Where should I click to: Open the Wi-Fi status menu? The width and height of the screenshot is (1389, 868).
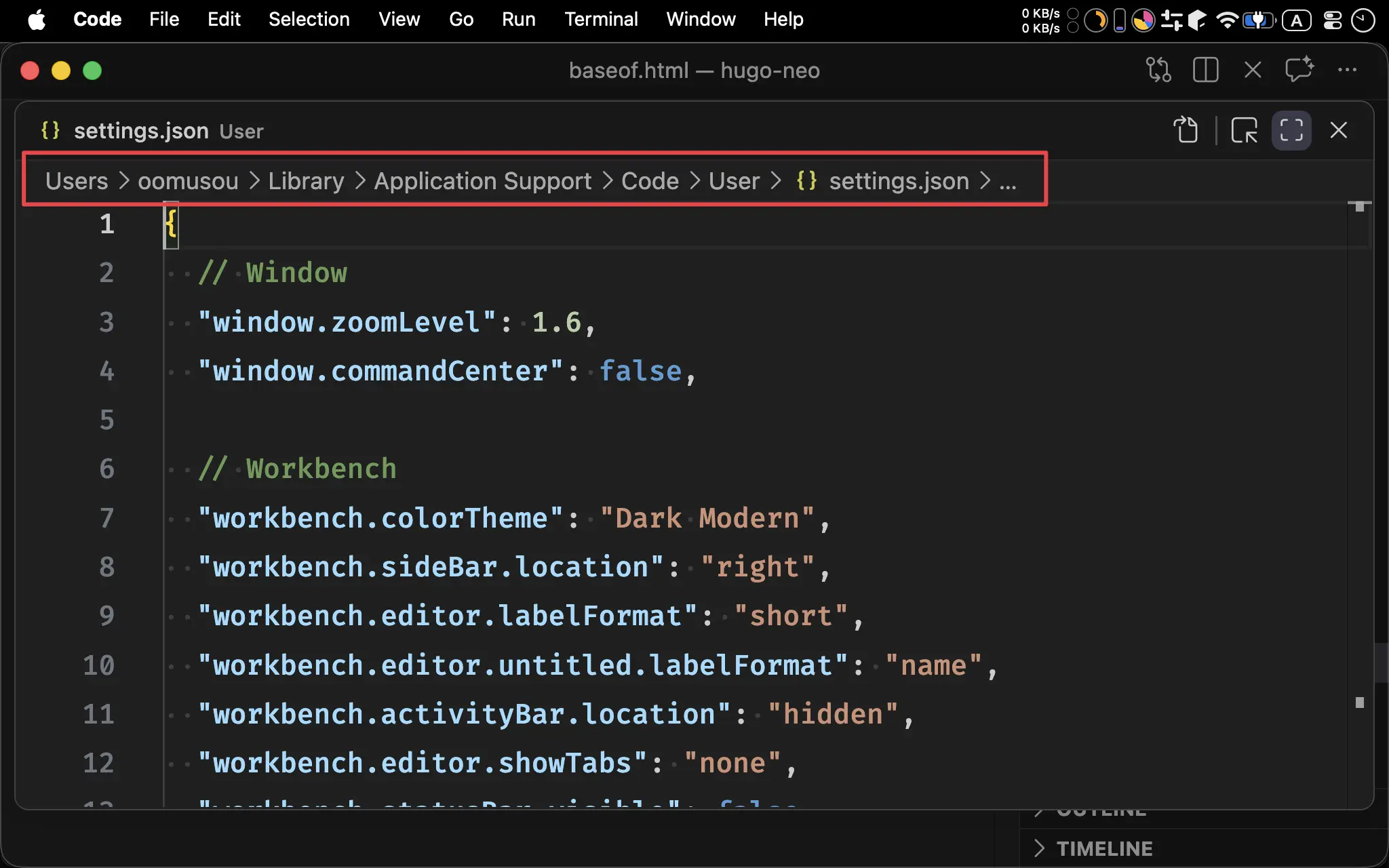click(1227, 20)
